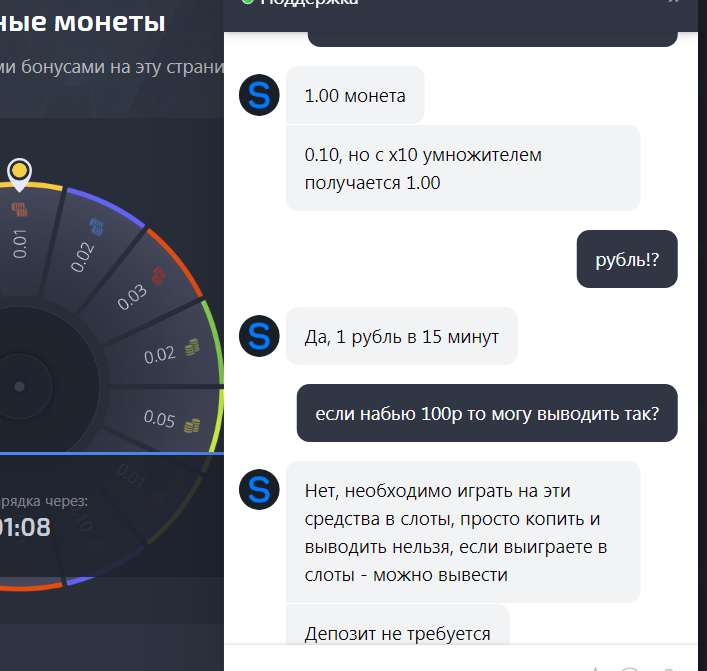
Task: Click the red coin stack in the 0.03 sector
Action: pyautogui.click(x=158, y=276)
